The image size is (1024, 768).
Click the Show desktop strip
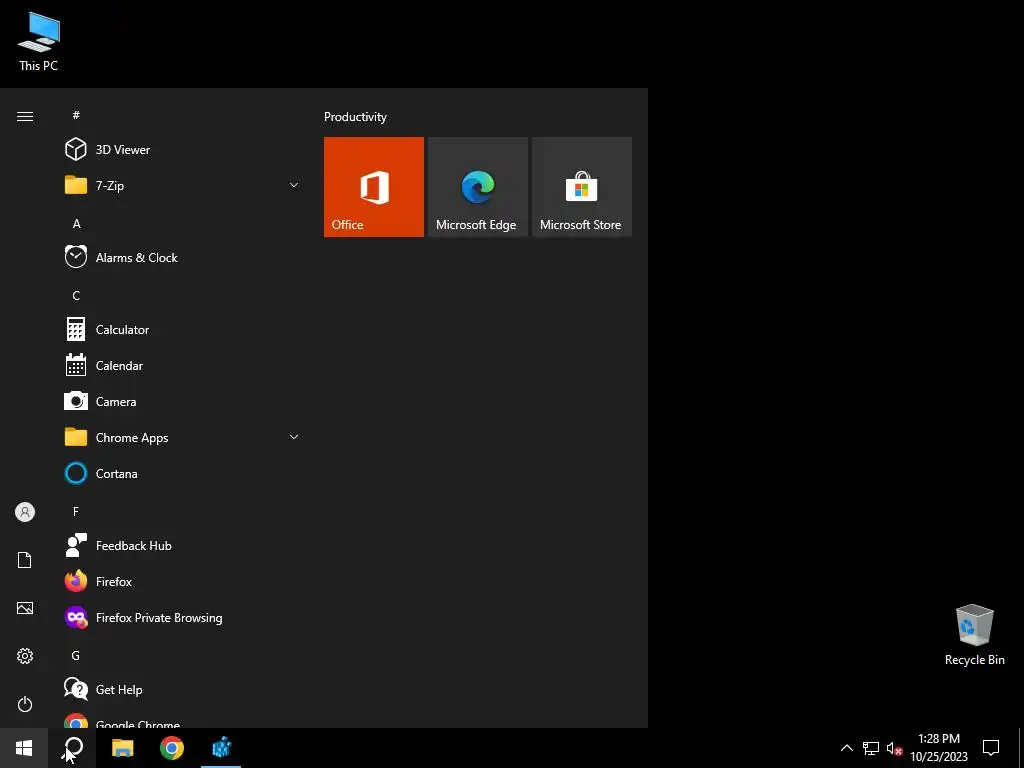pos(1021,748)
